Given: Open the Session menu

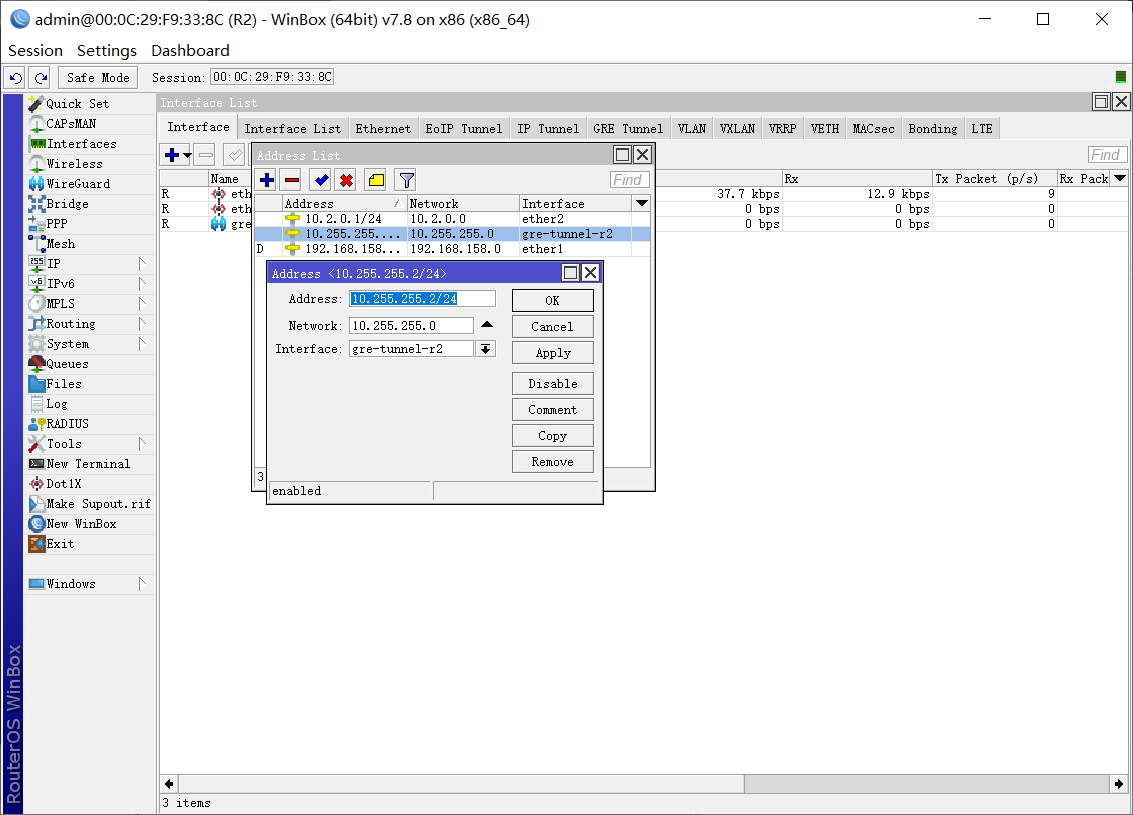Looking at the screenshot, I should (x=35, y=51).
